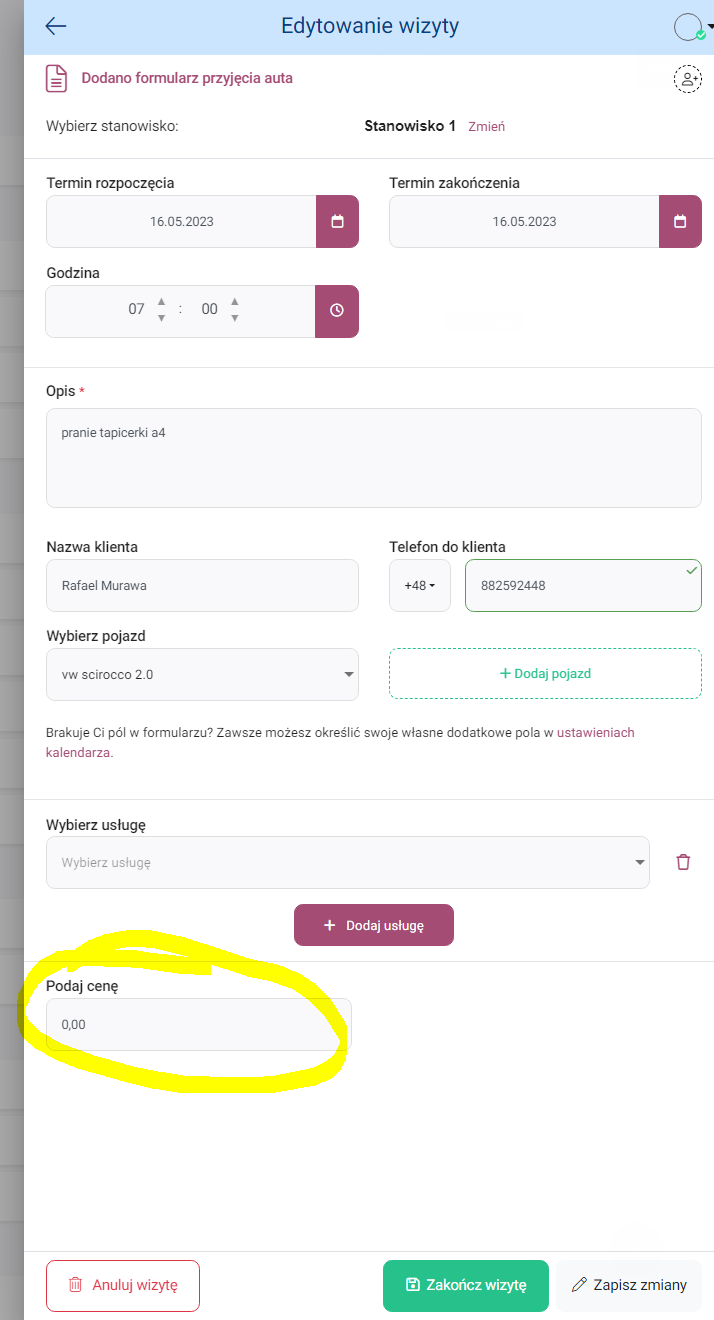
Task: Open the clock time picker
Action: [x=337, y=311]
